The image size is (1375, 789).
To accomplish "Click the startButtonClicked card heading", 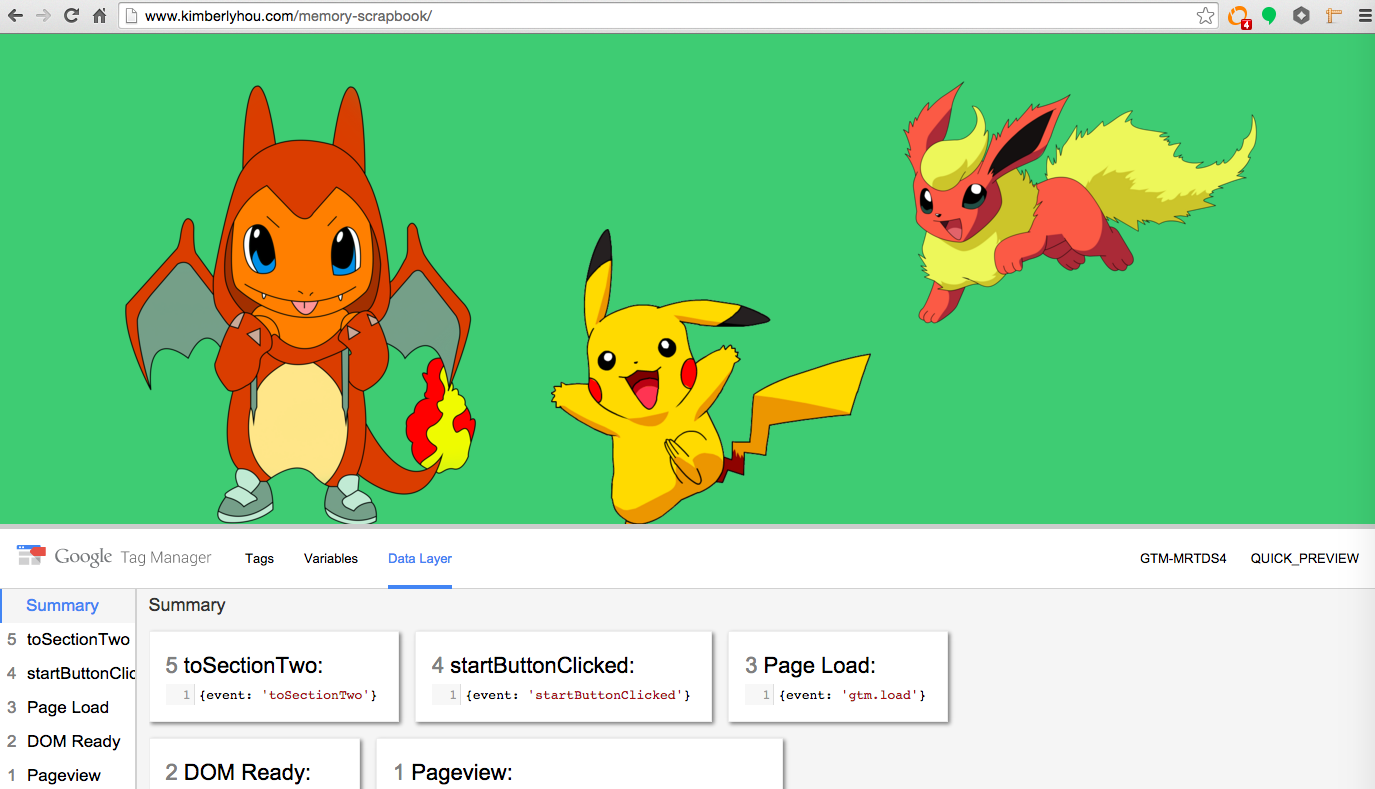I will (533, 665).
